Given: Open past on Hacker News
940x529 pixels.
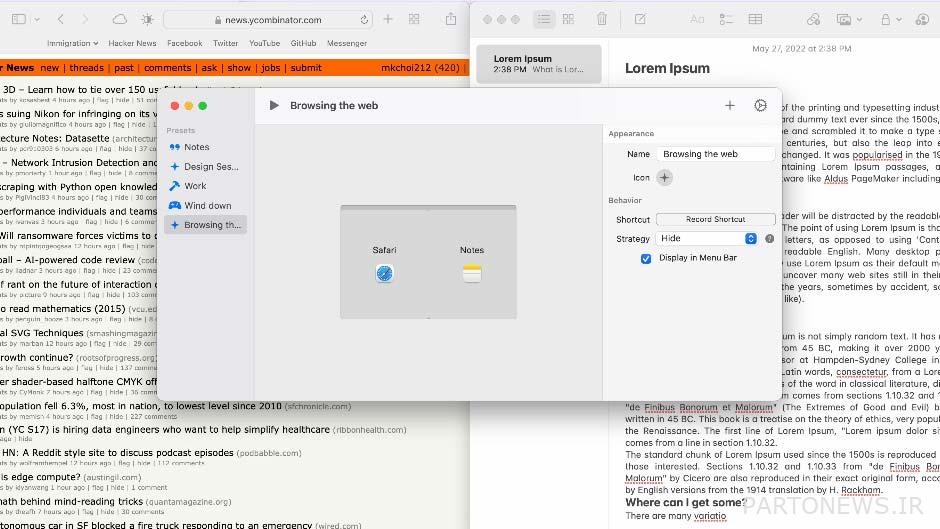Looking at the screenshot, I should (x=124, y=68).
